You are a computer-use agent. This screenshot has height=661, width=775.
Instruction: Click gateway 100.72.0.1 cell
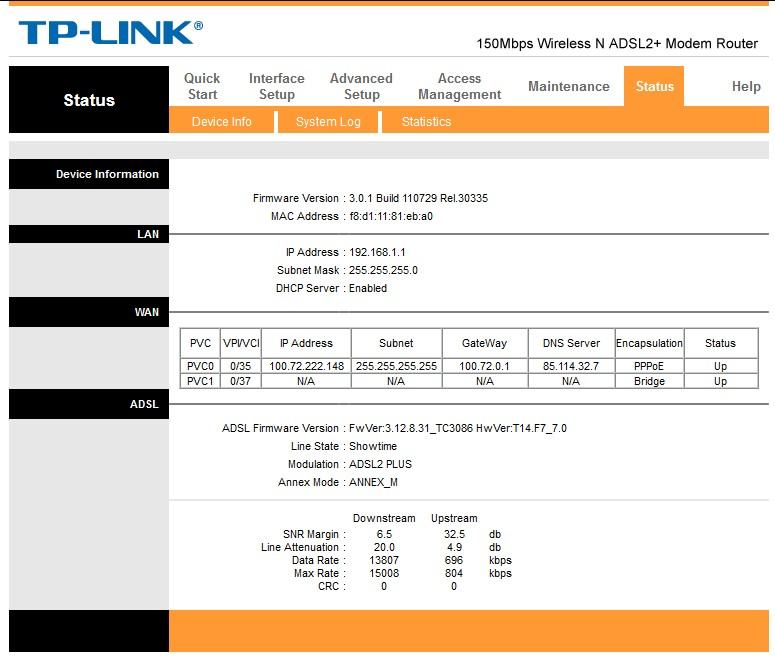tap(484, 366)
